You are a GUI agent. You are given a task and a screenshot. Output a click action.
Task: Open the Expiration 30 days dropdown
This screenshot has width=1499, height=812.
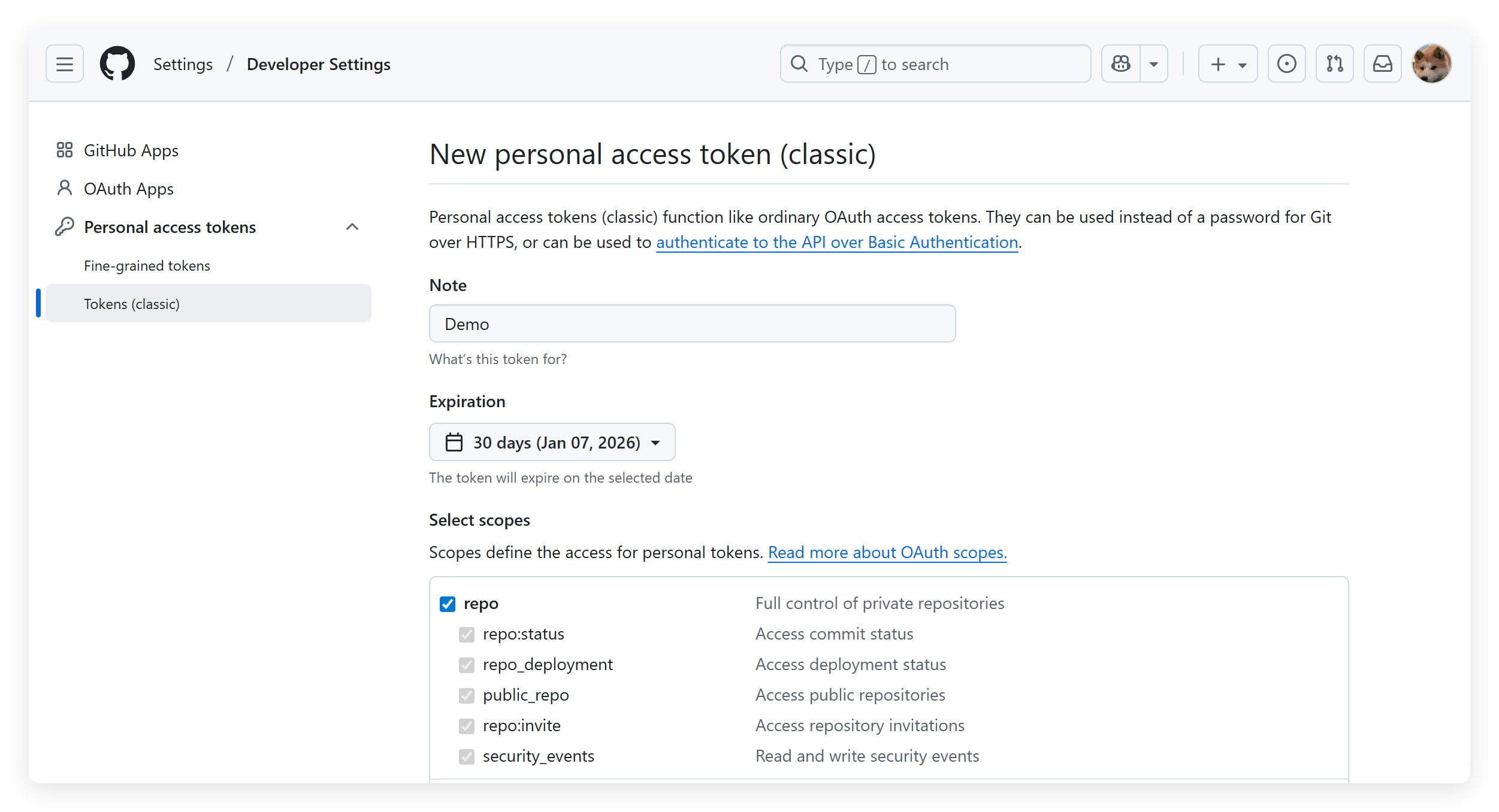[x=552, y=443]
